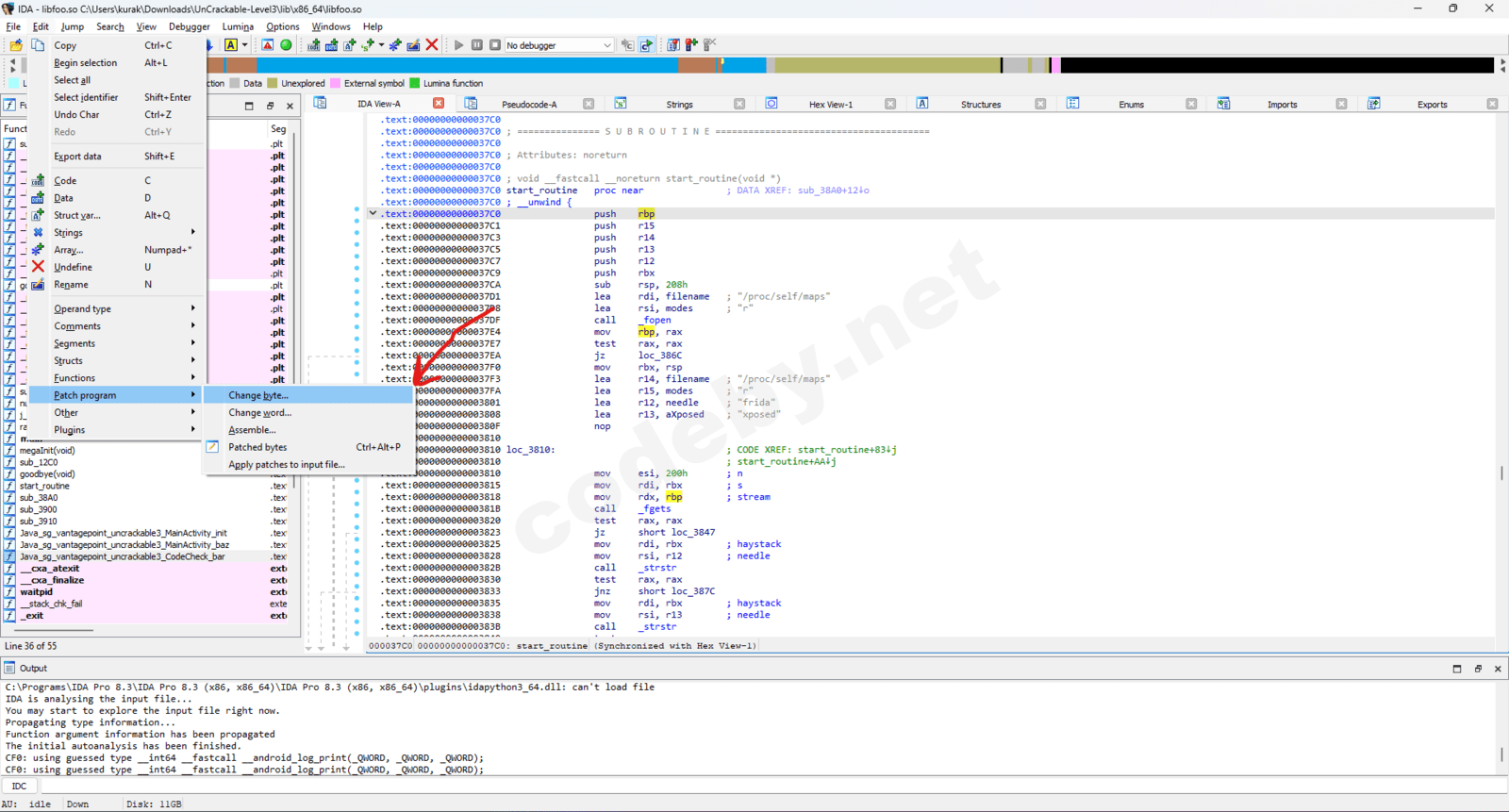1509x812 pixels.
Task: Start the debugger process with play button
Action: point(459,45)
